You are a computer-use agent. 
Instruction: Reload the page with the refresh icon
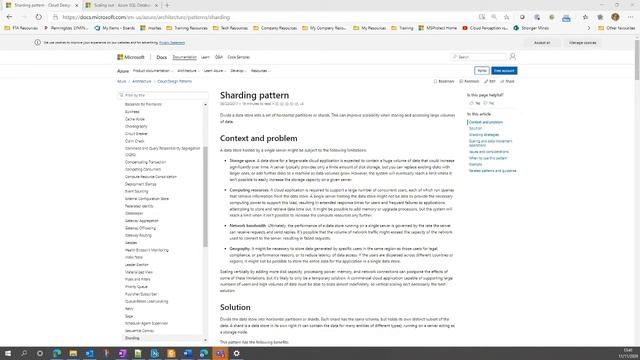click(x=38, y=17)
